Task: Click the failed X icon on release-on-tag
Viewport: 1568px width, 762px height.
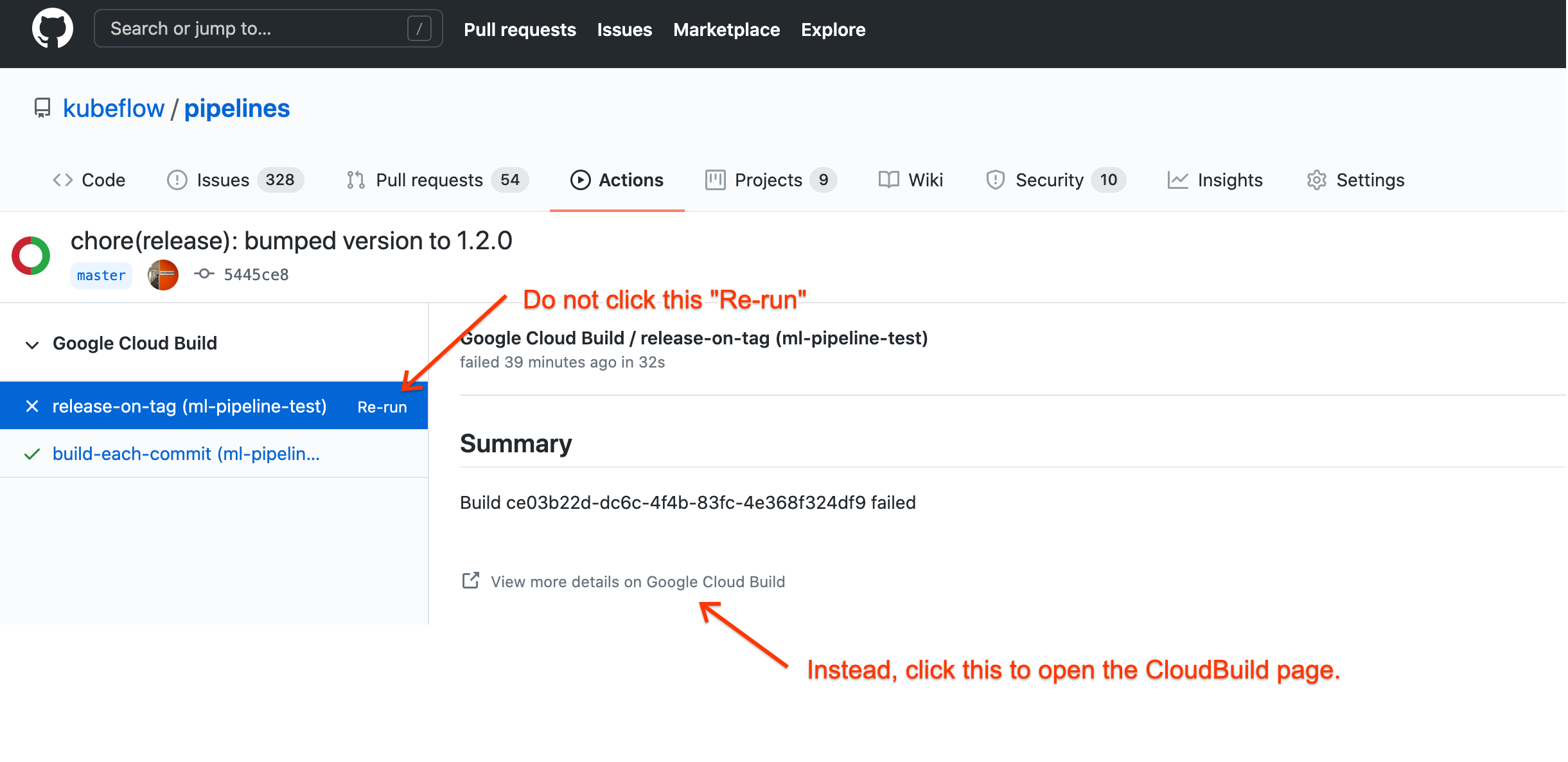Action: [32, 406]
